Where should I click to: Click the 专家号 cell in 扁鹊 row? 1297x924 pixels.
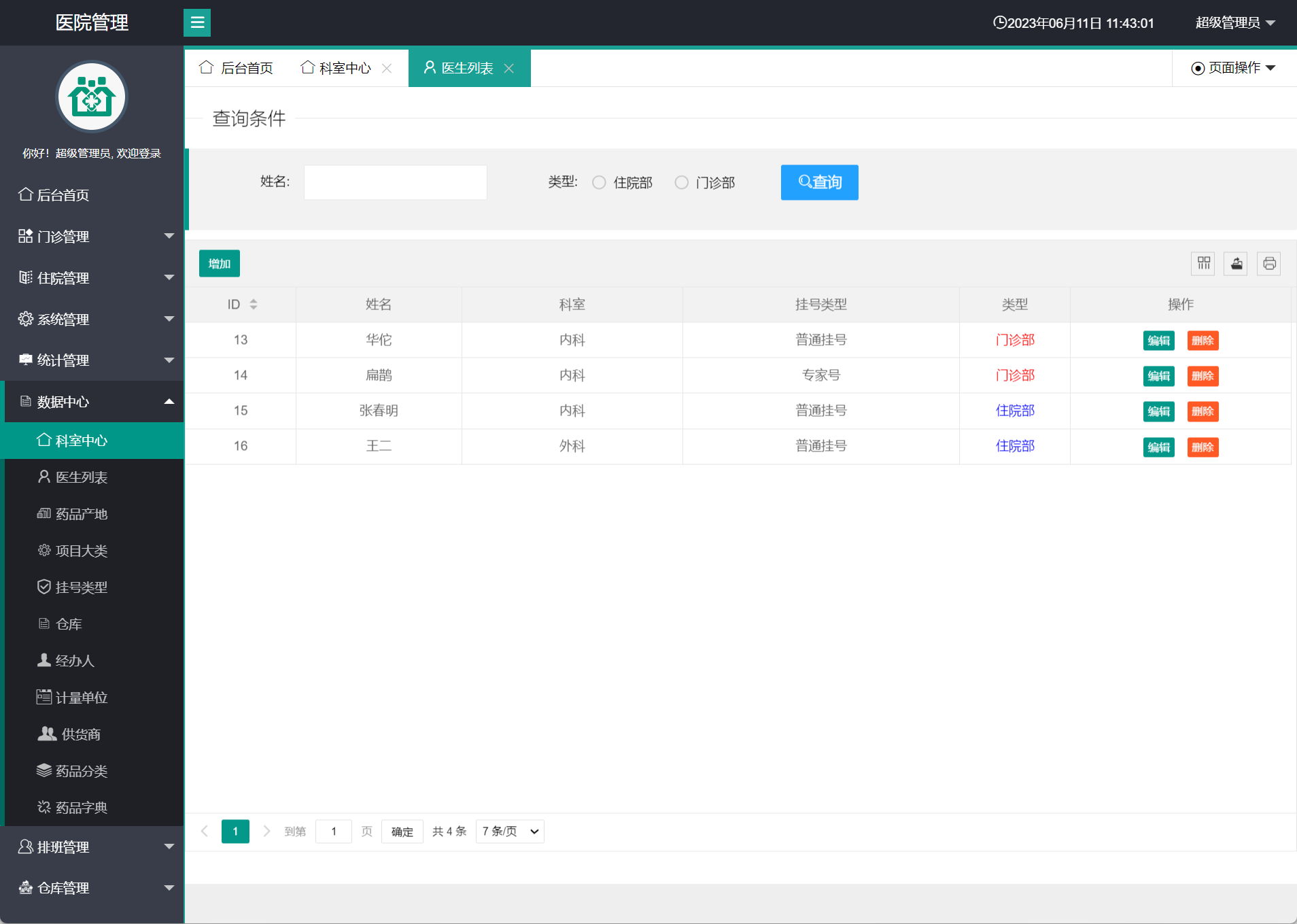[x=821, y=375]
